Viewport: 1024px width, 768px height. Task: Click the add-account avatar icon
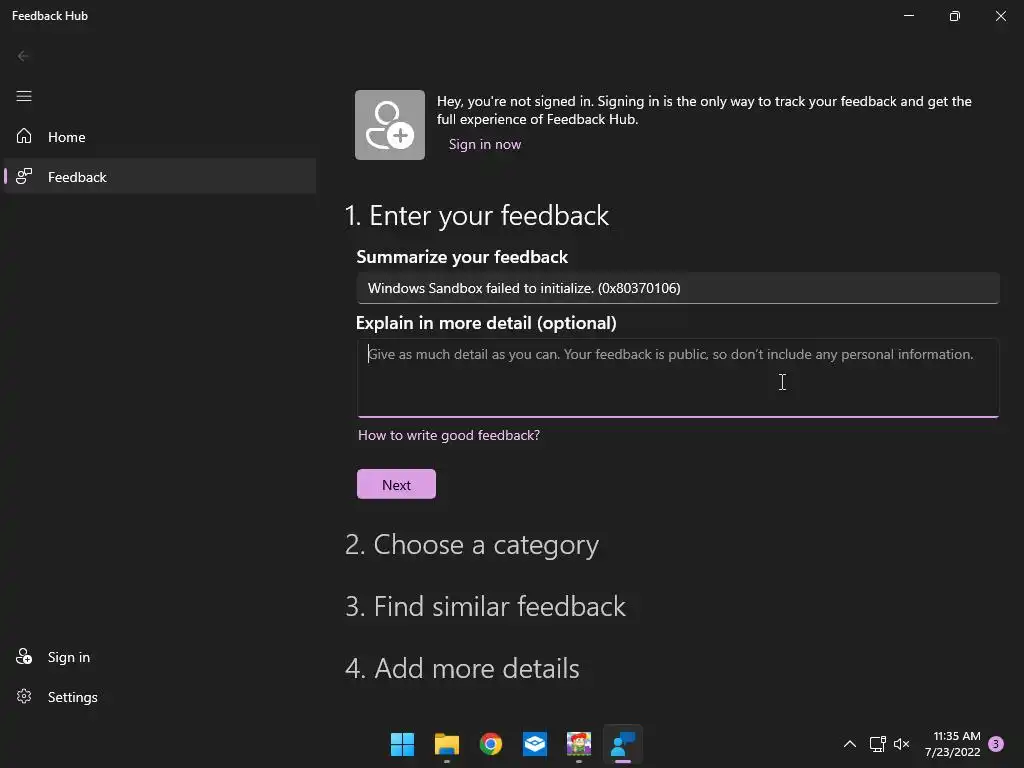point(390,125)
